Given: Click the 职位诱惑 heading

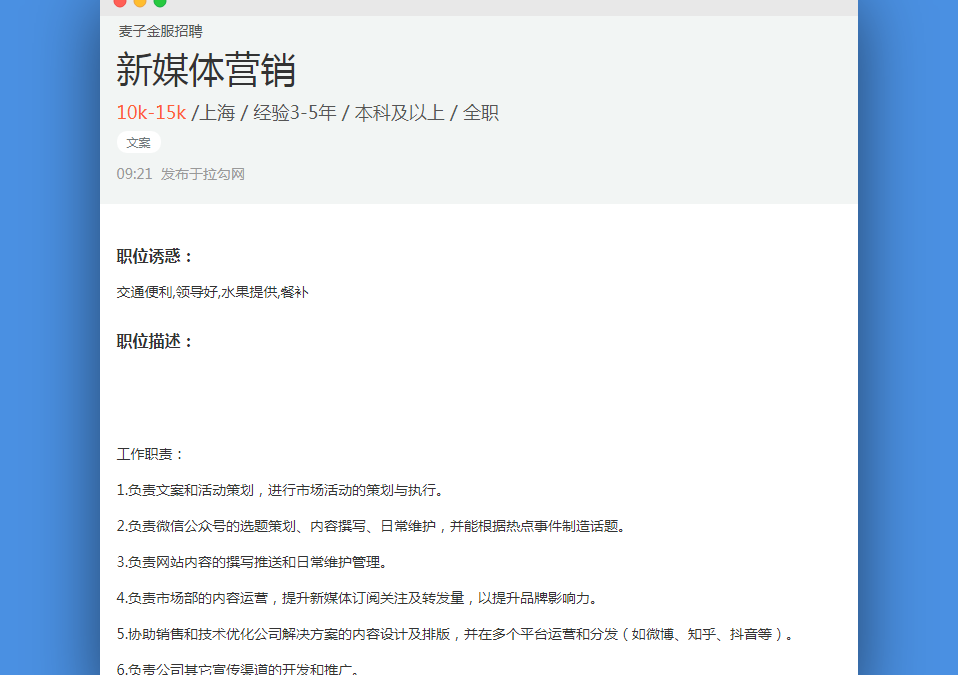Looking at the screenshot, I should click(x=155, y=256).
